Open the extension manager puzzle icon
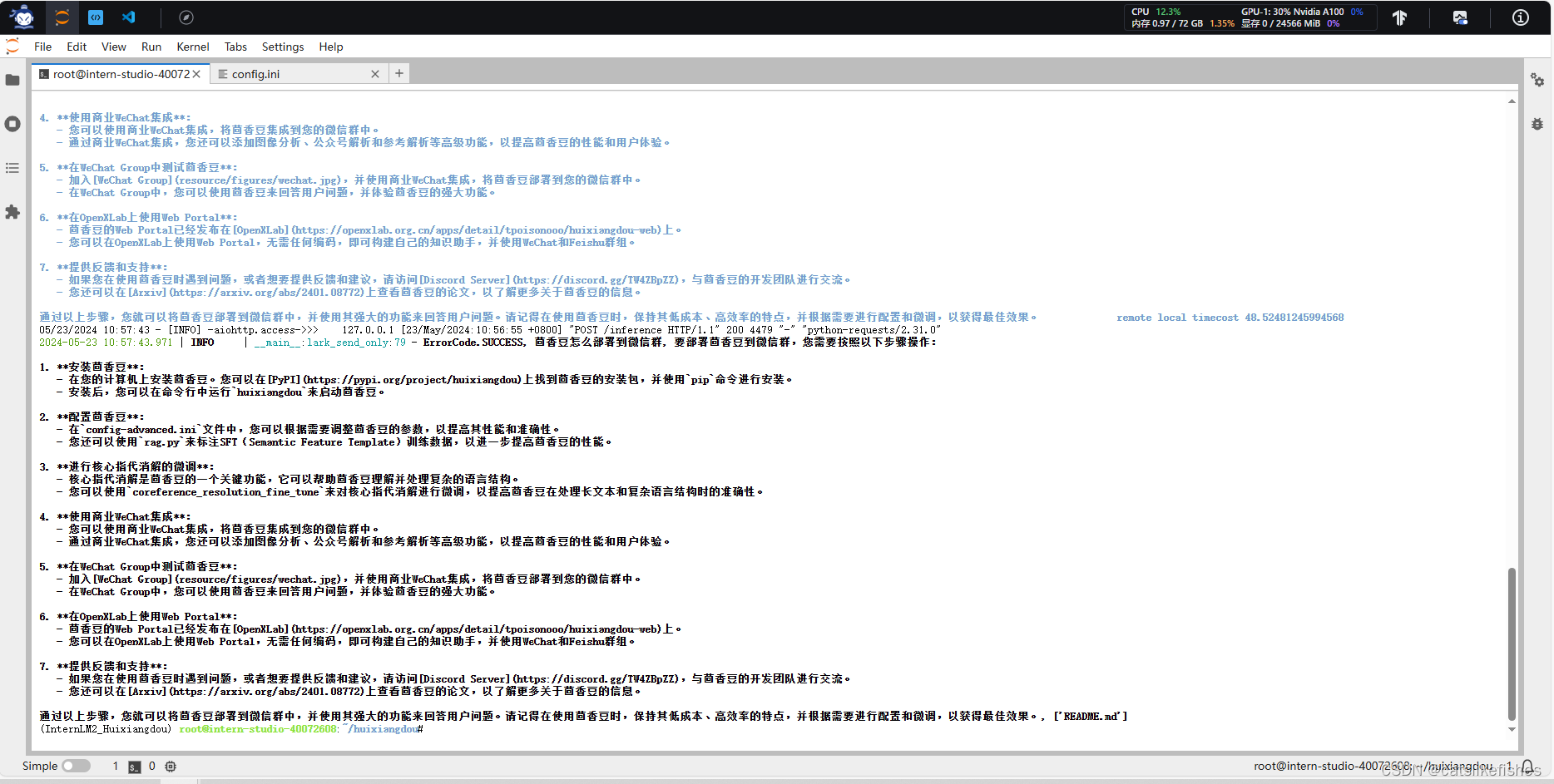 [x=12, y=212]
